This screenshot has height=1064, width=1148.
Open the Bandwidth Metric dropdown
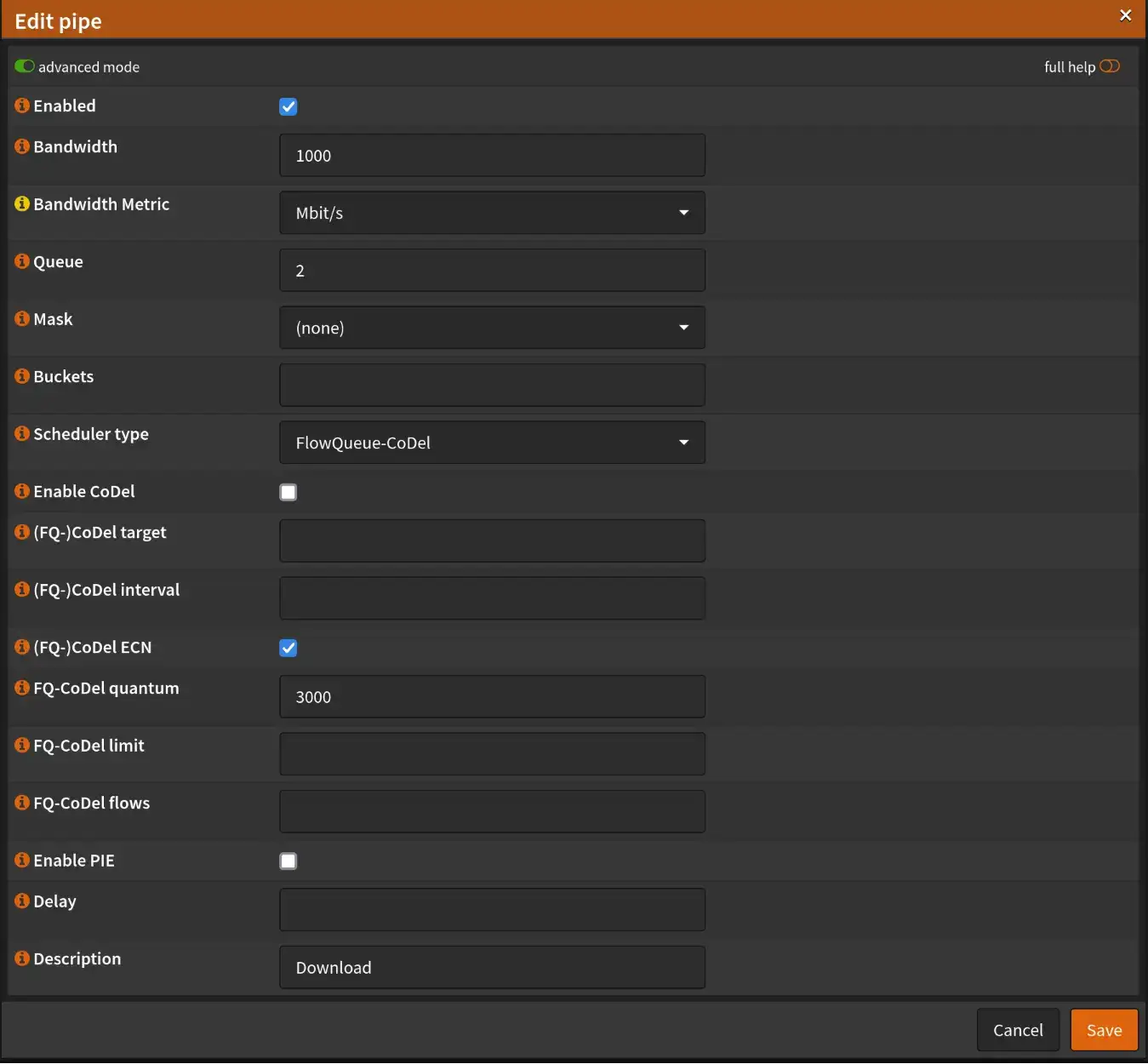coord(492,213)
